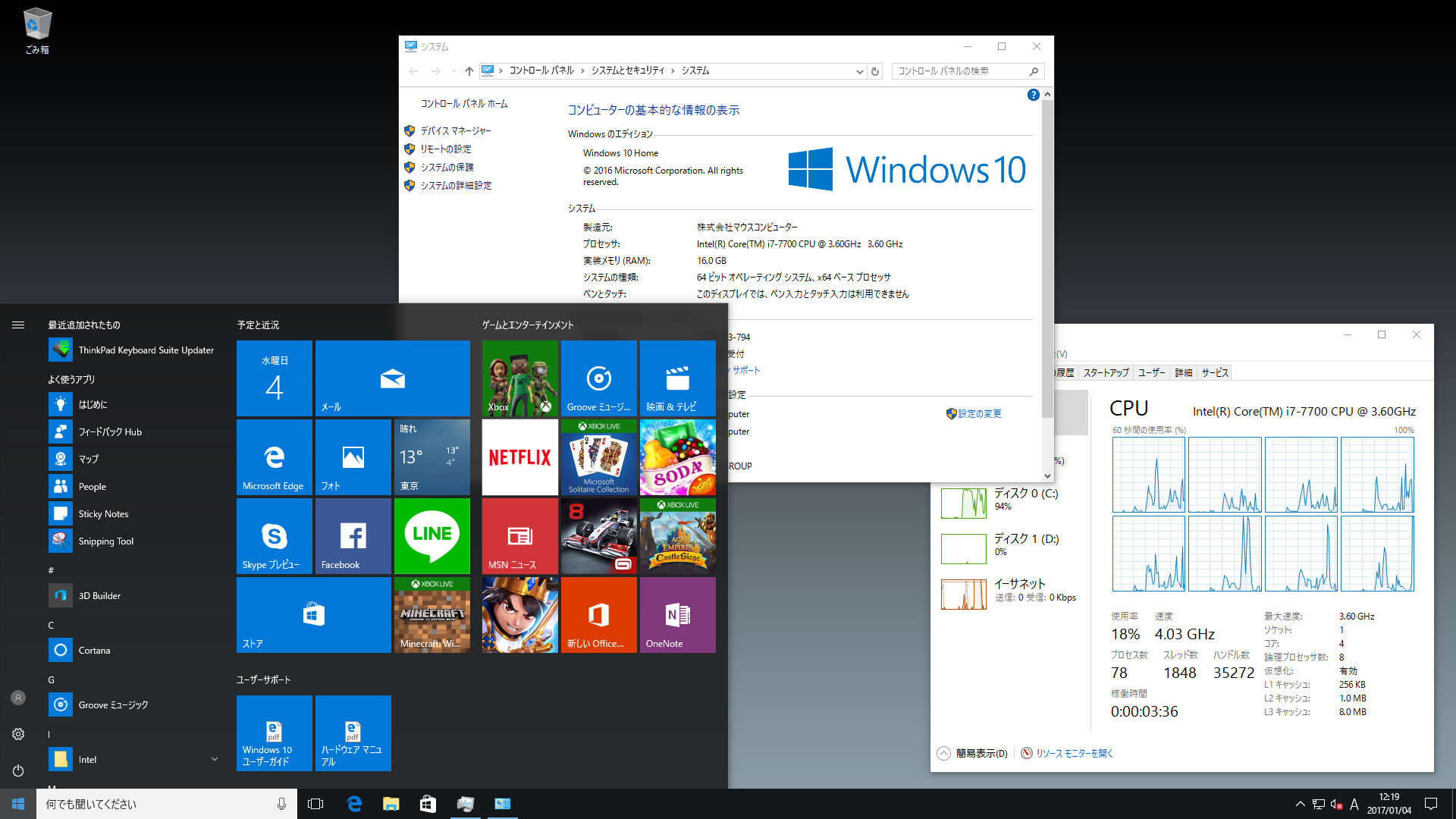Open the Royal Revolt king game tile

(520, 615)
